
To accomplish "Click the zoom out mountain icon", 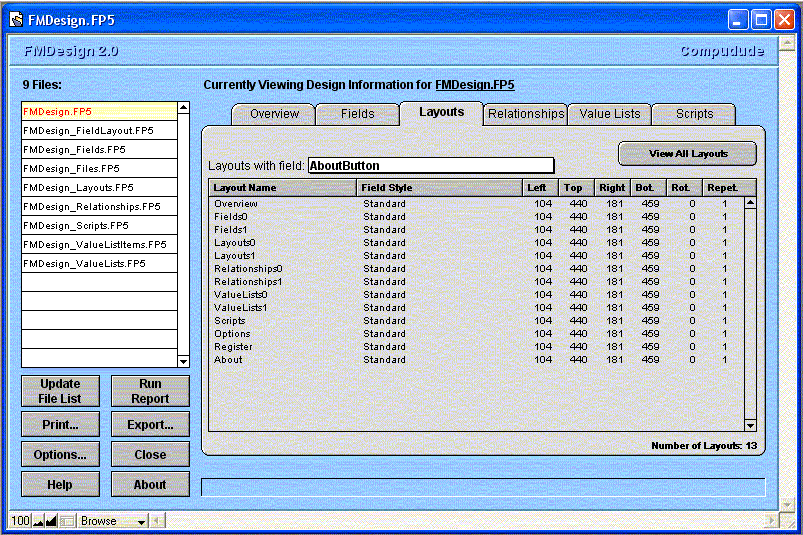I will pos(38,521).
